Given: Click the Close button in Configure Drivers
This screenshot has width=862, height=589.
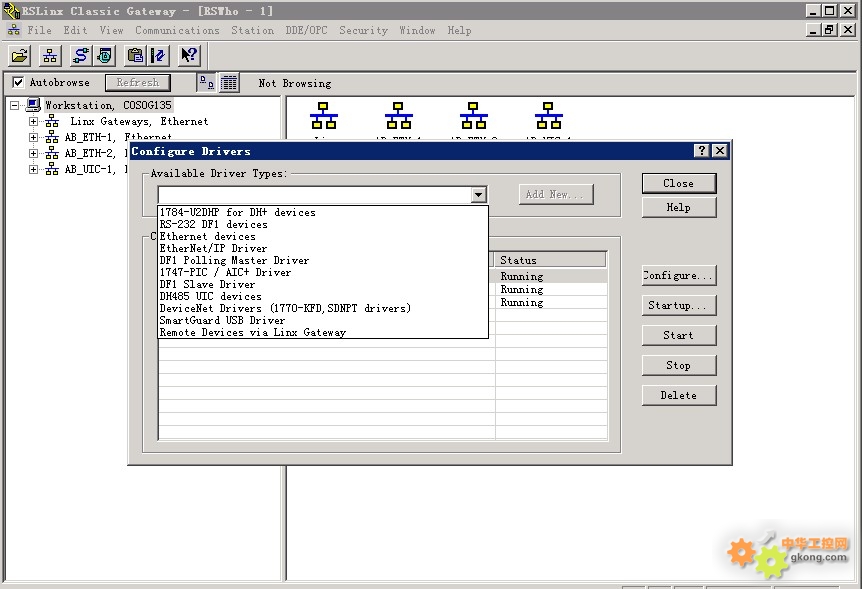Looking at the screenshot, I should point(679,184).
